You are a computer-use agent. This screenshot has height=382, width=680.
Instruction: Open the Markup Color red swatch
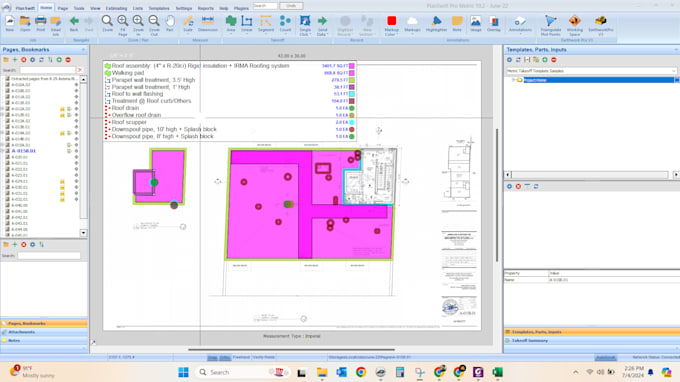[392, 20]
